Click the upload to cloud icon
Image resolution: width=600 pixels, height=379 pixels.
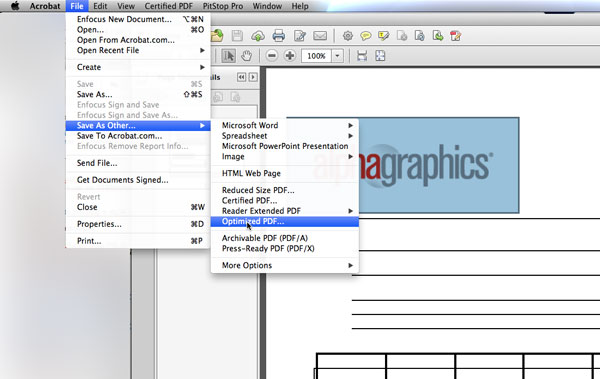(x=258, y=36)
